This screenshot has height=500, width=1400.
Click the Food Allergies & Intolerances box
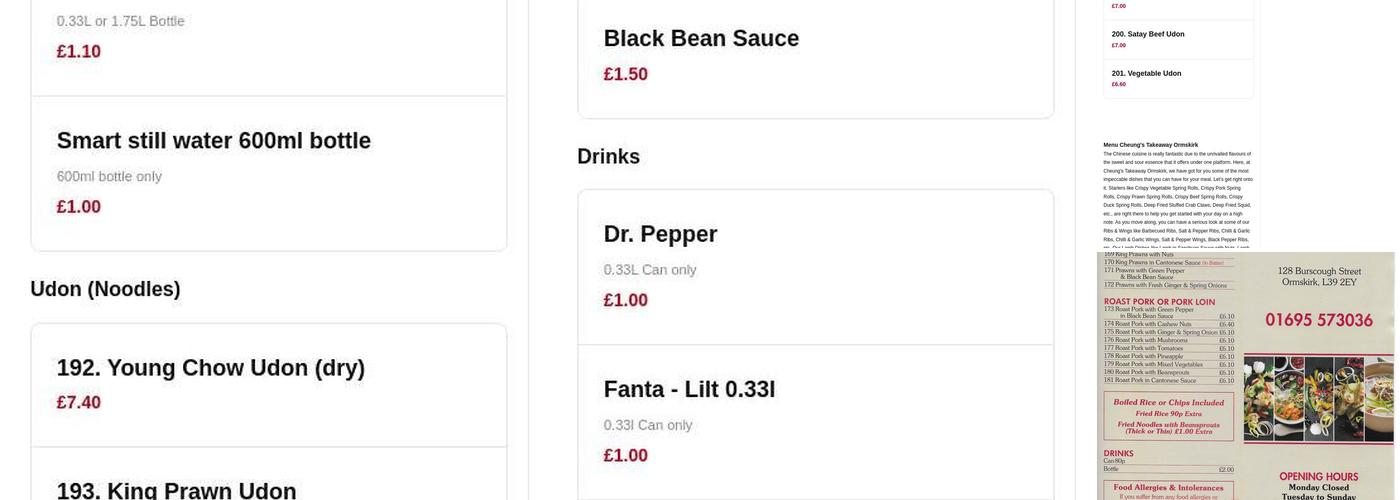(1168, 489)
